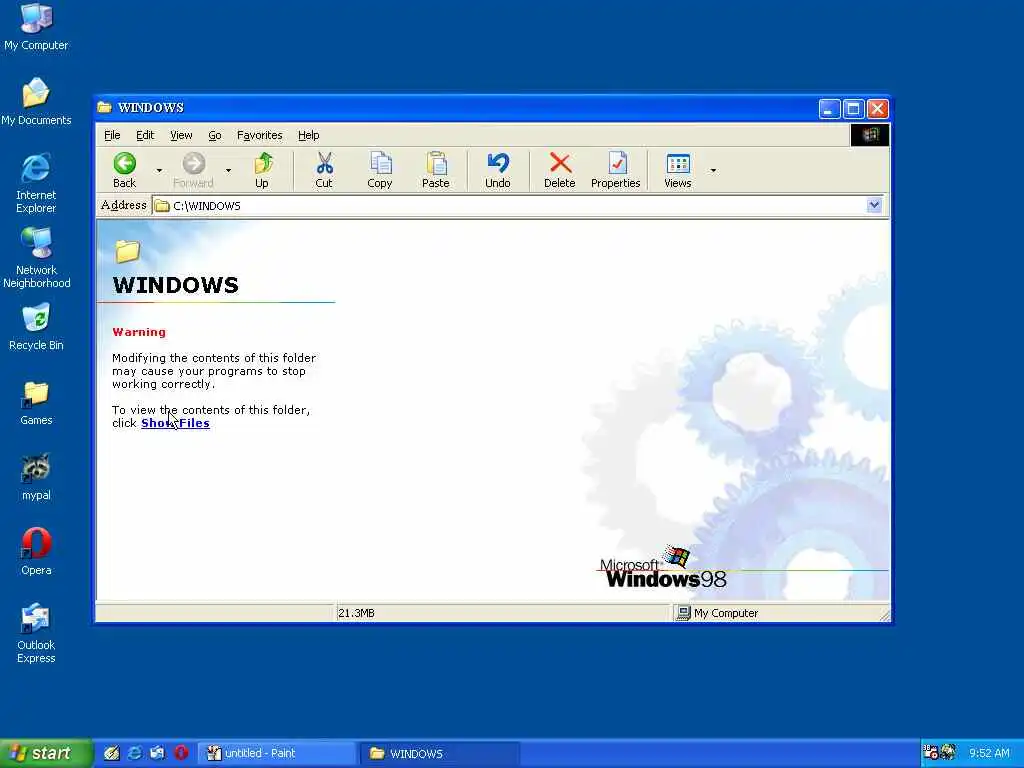The height and width of the screenshot is (768, 1024).
Task: Open the Address bar dropdown list
Action: pos(874,206)
